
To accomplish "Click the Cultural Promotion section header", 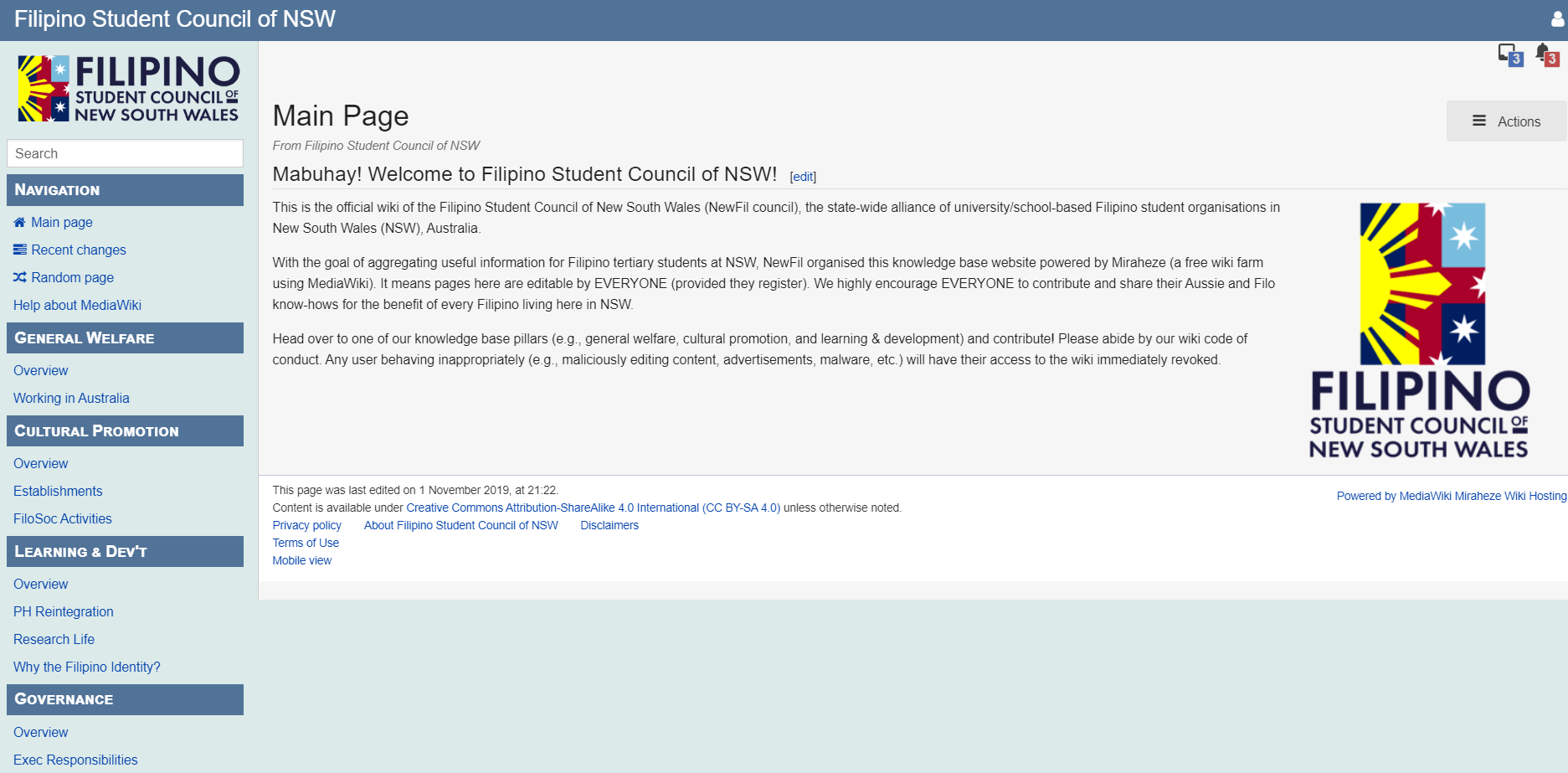I will click(x=125, y=431).
